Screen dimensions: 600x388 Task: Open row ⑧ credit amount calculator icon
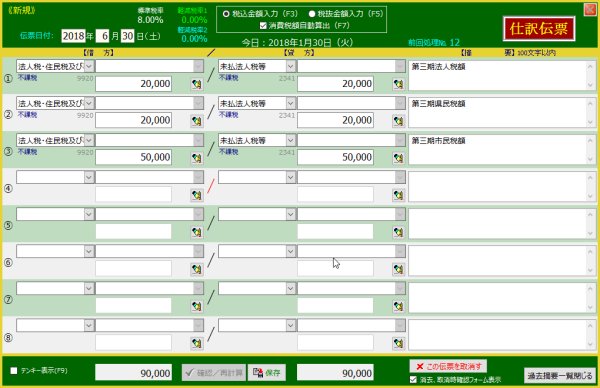(x=398, y=343)
